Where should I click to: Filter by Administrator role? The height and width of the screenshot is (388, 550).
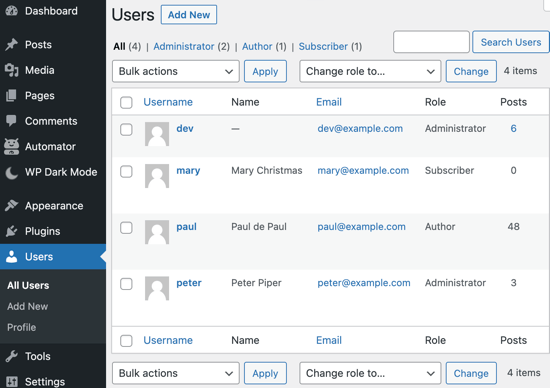pyautogui.click(x=184, y=46)
